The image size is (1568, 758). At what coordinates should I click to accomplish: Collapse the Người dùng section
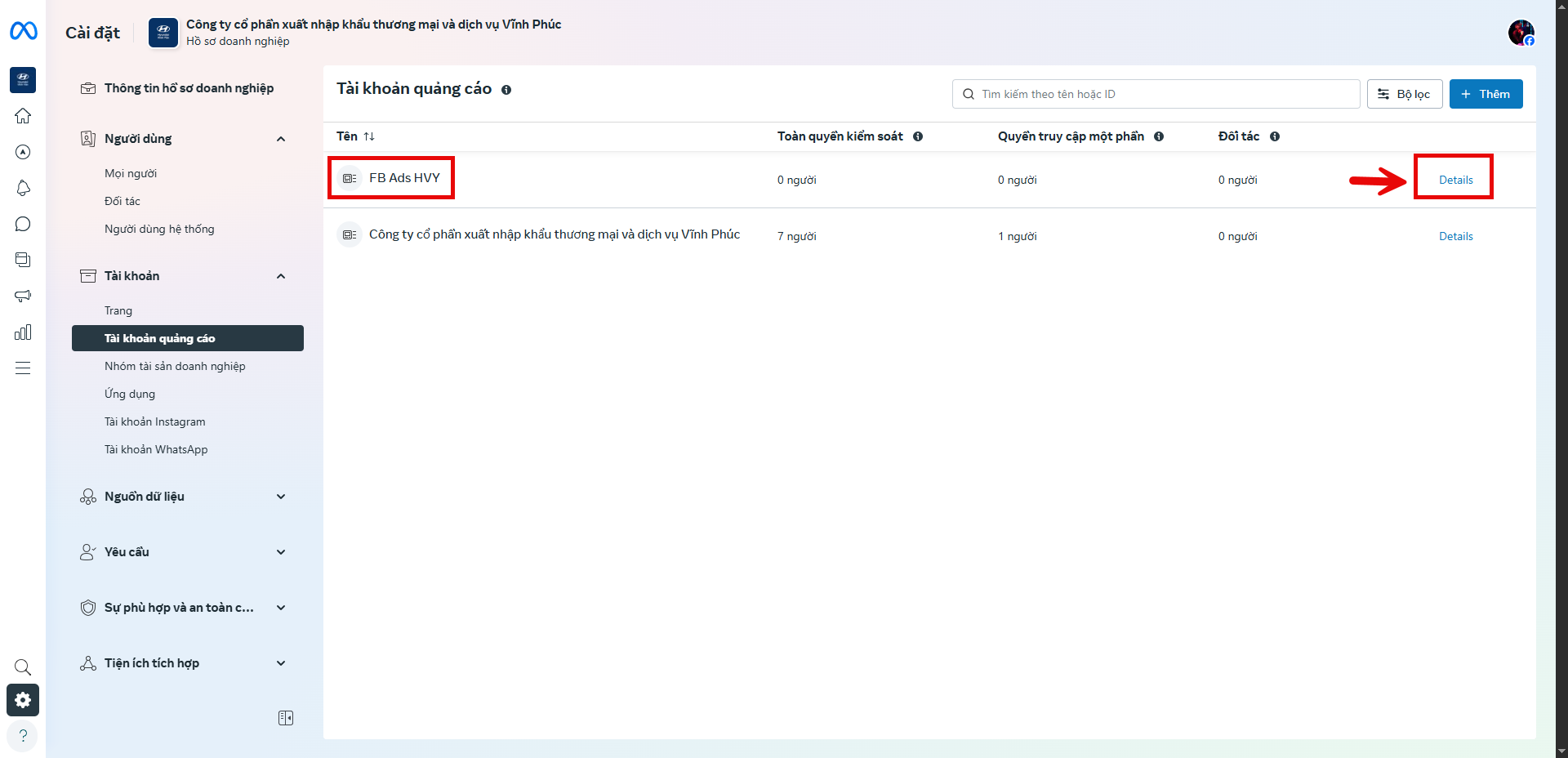pos(281,139)
